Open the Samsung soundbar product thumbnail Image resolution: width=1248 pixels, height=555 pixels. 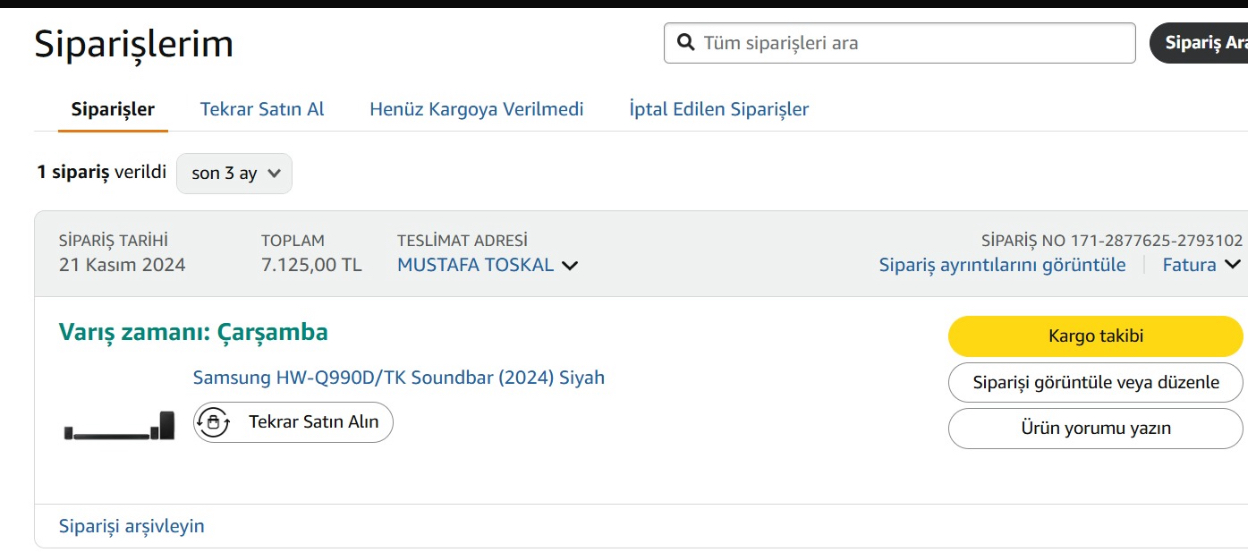(x=119, y=427)
